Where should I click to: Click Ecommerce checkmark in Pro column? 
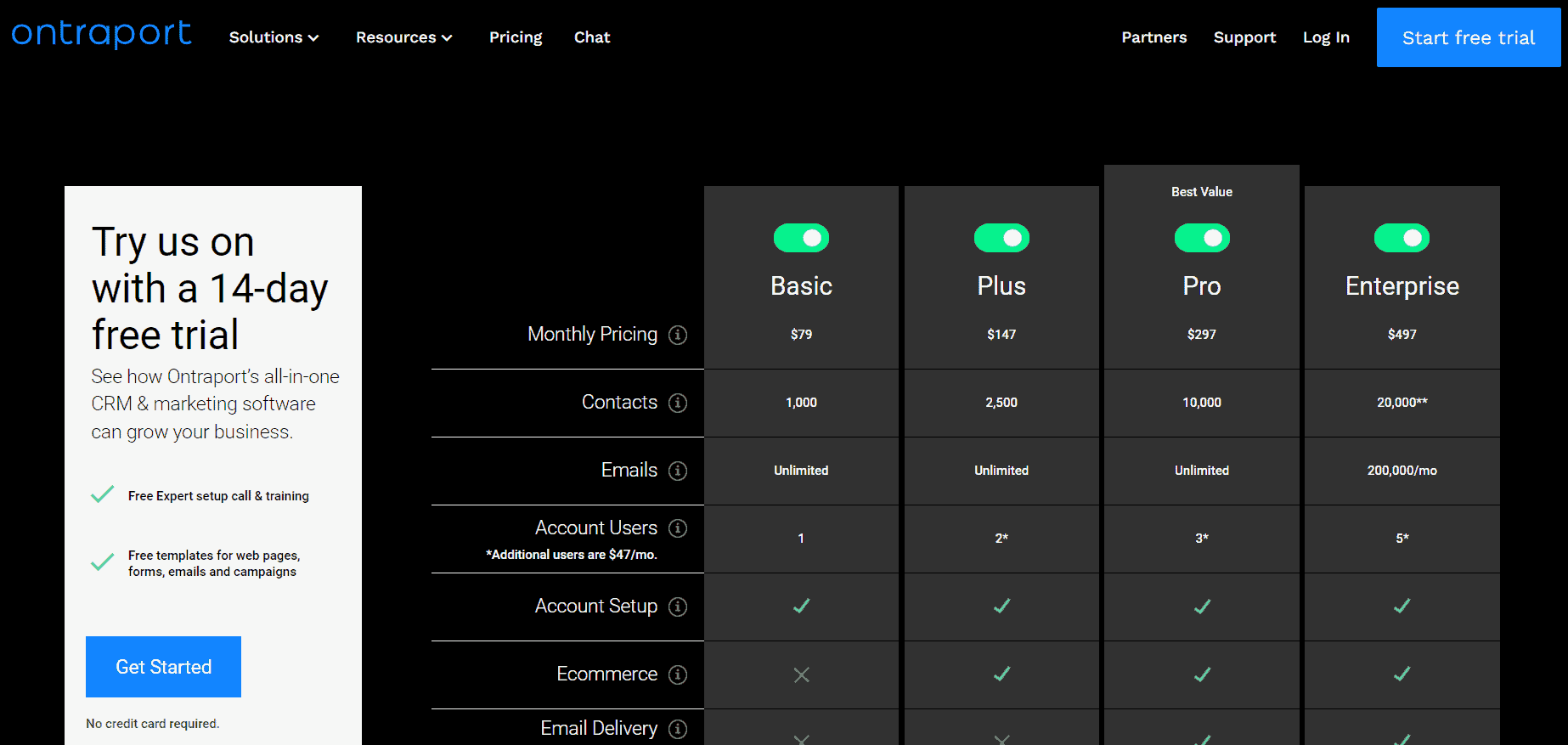coord(1202,674)
